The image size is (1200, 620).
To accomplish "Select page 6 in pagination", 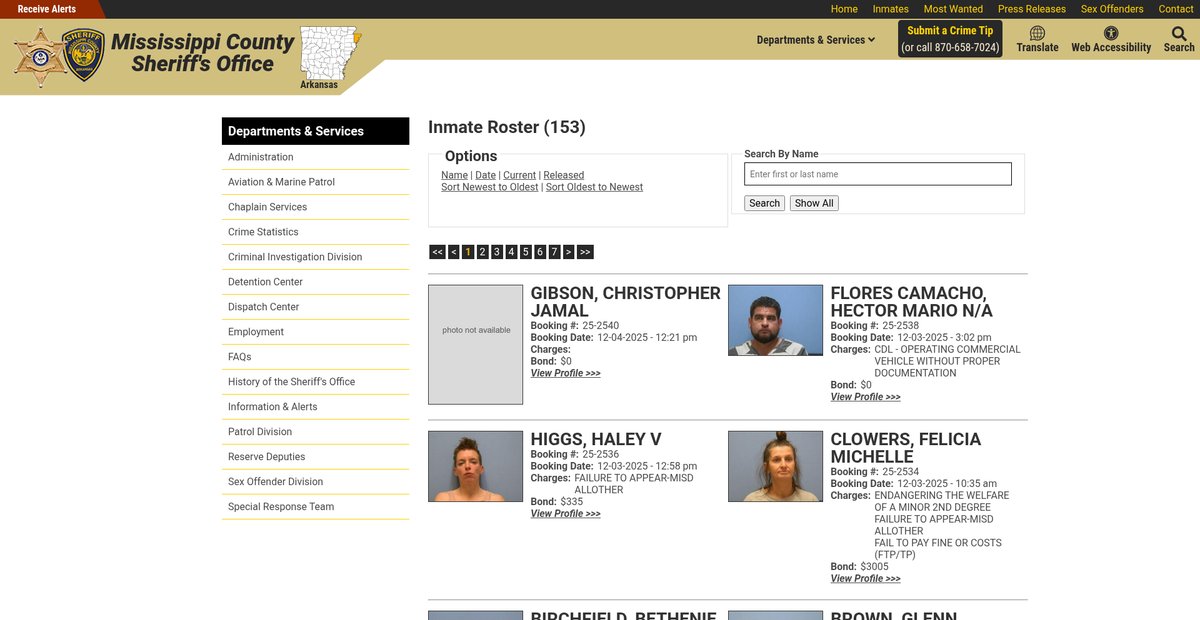I will tap(539, 252).
